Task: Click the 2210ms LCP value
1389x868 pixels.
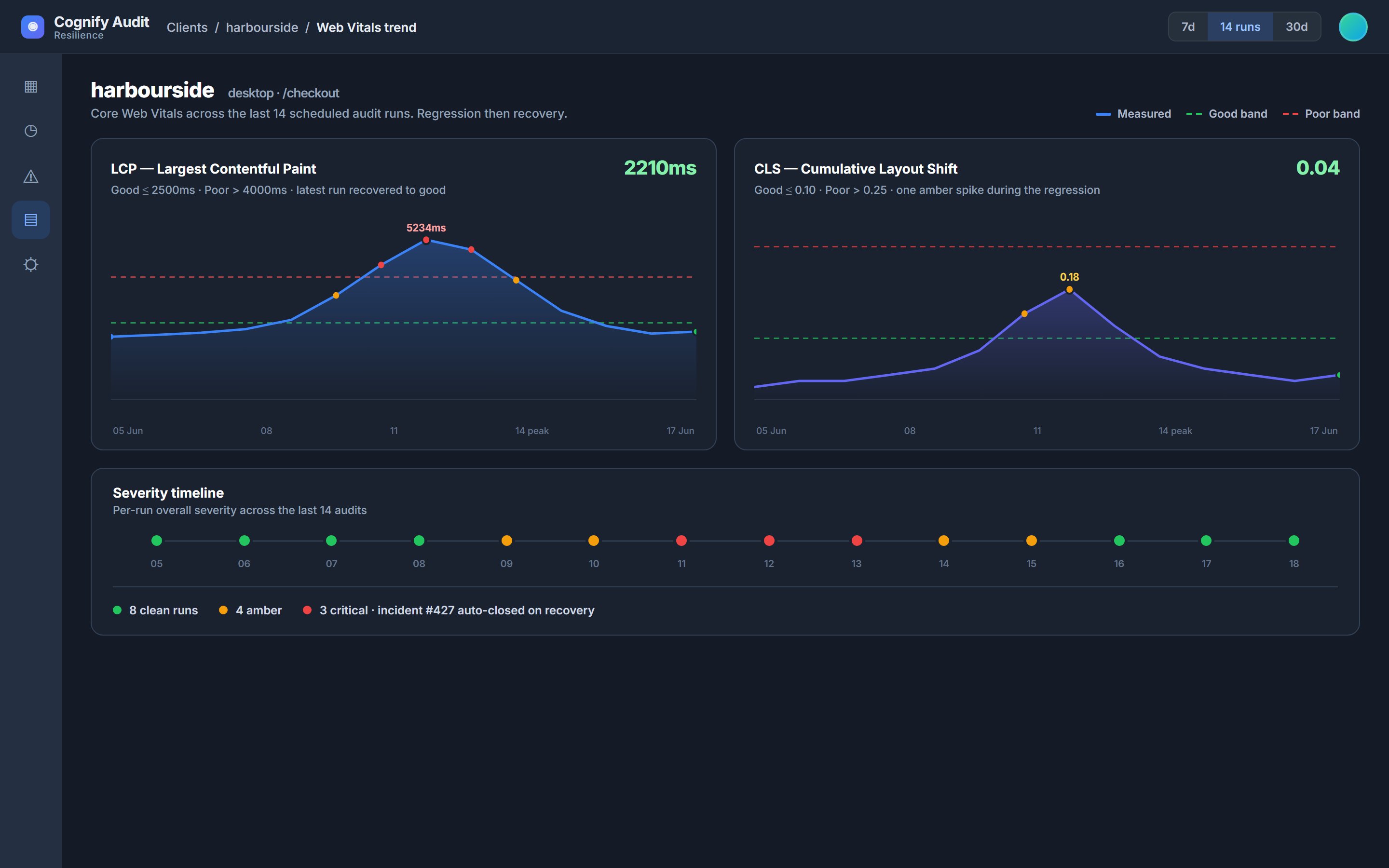Action: [x=660, y=168]
